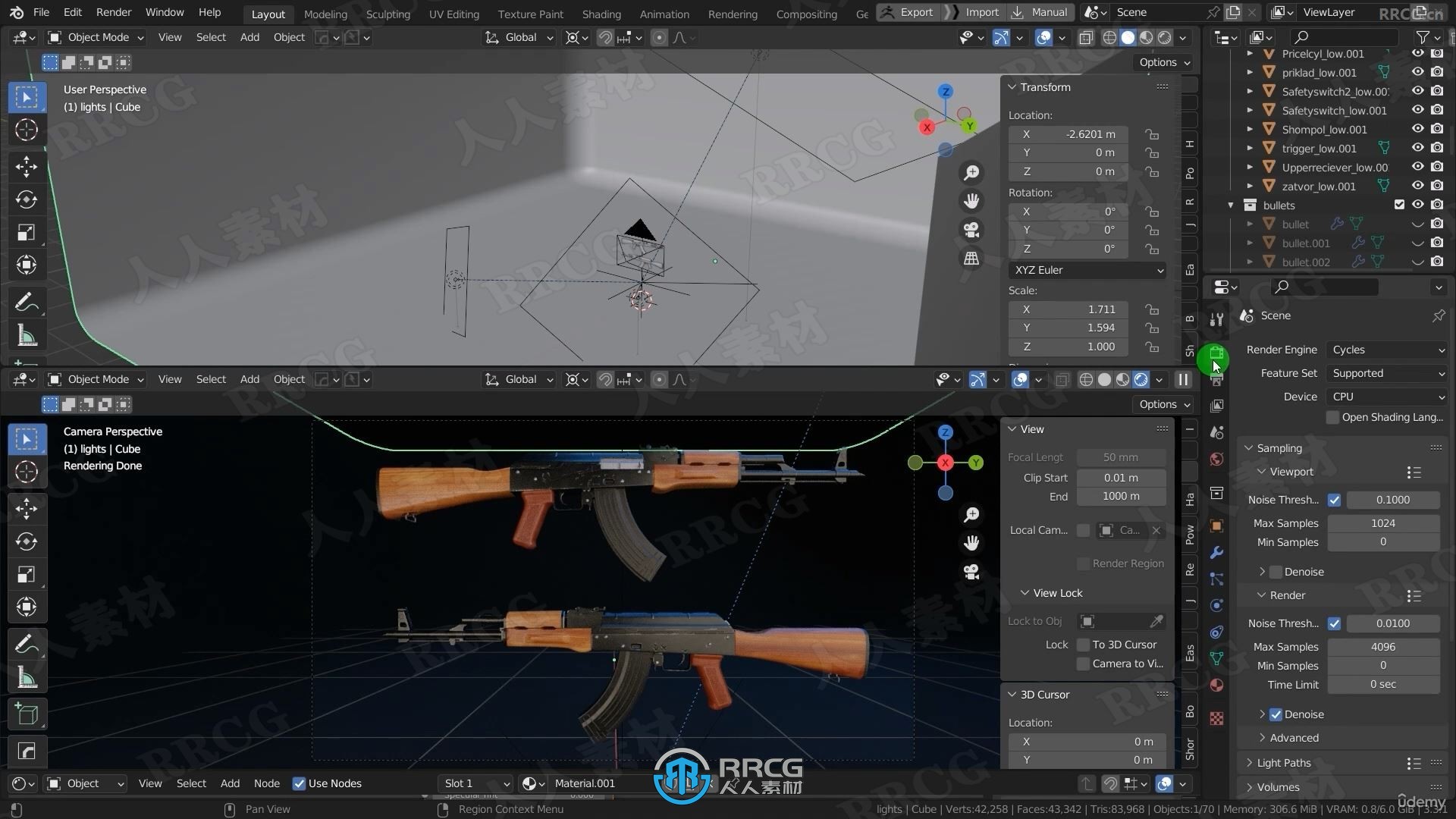Open the View Layer properties tab
The image size is (1456, 819).
pyautogui.click(x=1216, y=406)
